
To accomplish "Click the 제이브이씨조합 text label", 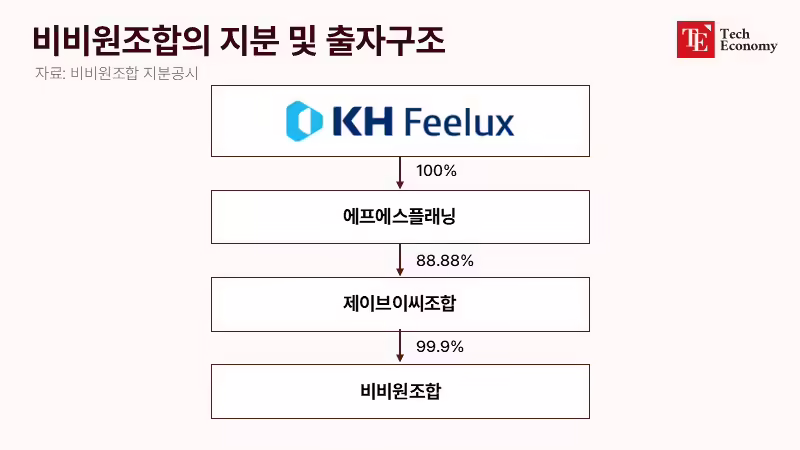I will [x=399, y=304].
